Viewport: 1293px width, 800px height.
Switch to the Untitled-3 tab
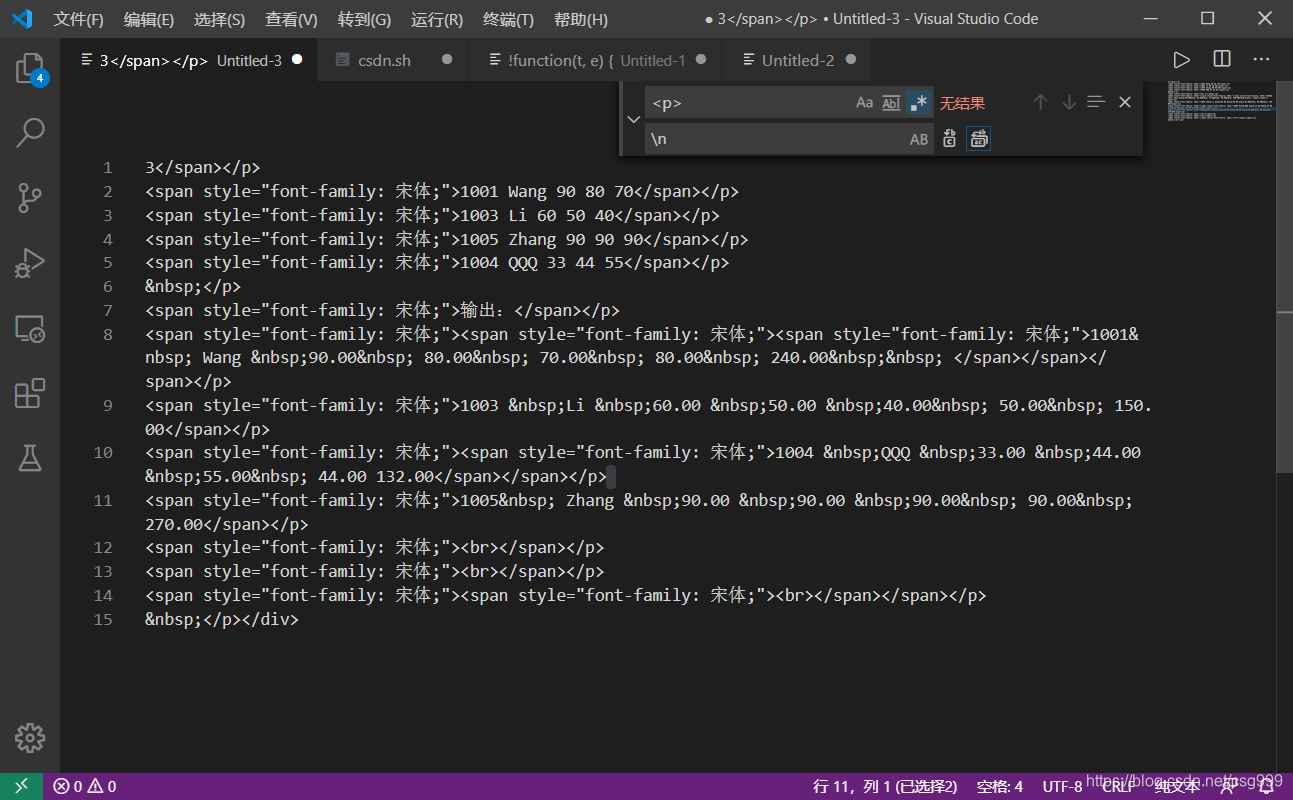[x=189, y=60]
